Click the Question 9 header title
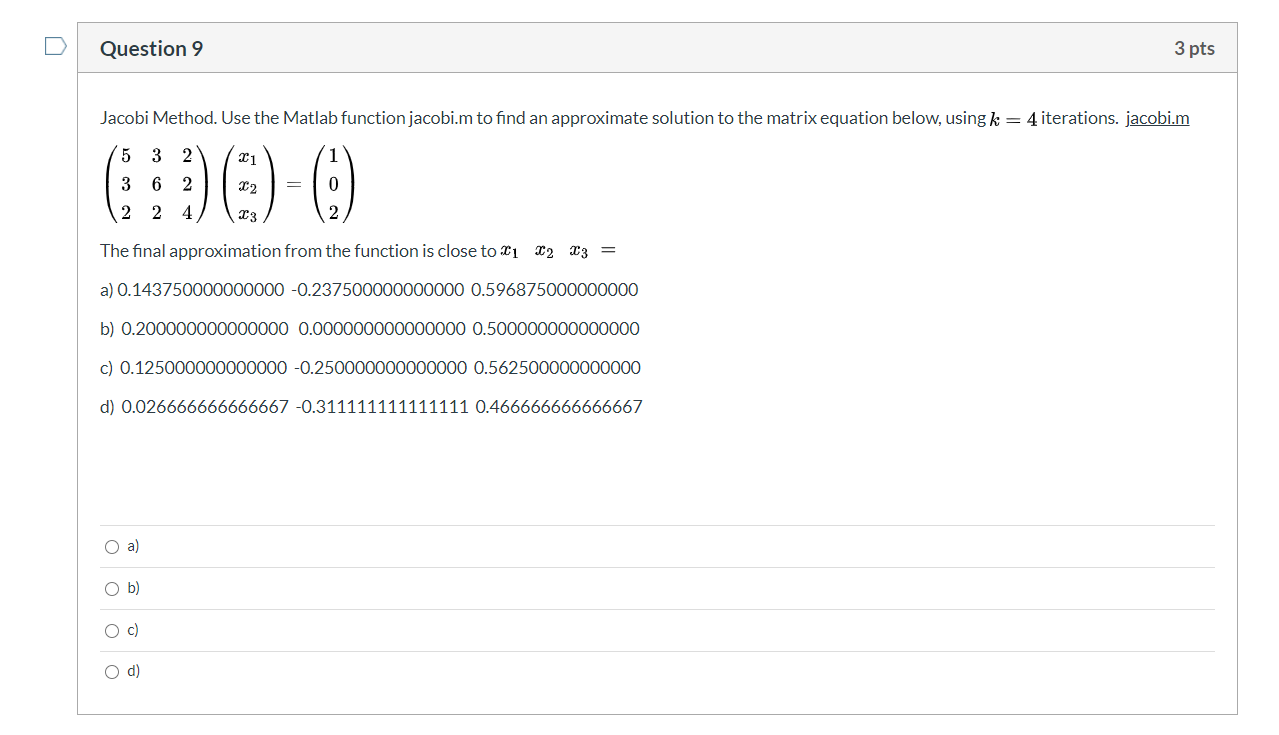This screenshot has width=1279, height=735. coord(151,48)
